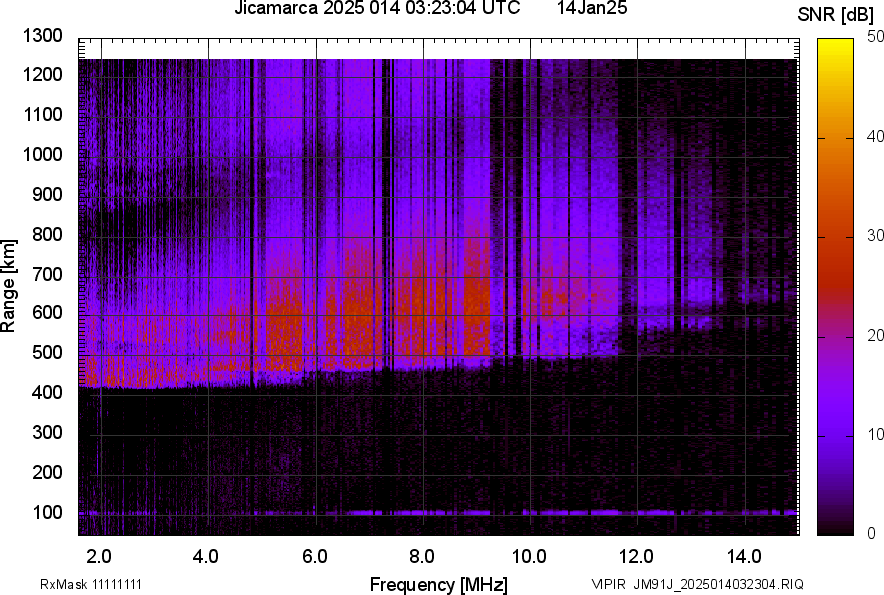Screen dimensions: 884x595
Task: Click the range tick label '800'
Action: click(x=47, y=234)
